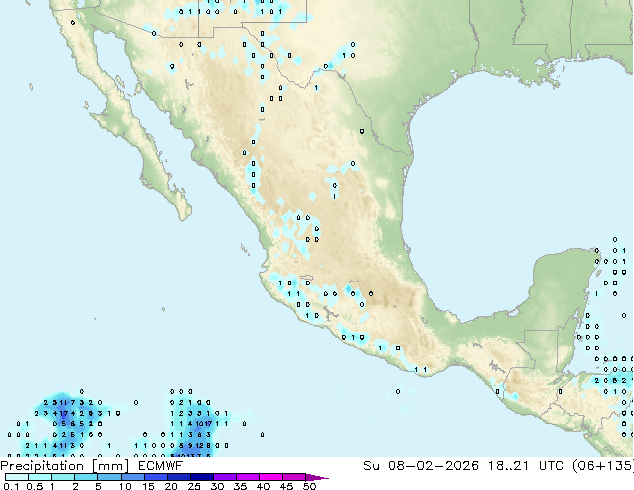Select the 5–10 mm legend color swatch
Image resolution: width=634 pixels, height=490 pixels.
coord(109,477)
